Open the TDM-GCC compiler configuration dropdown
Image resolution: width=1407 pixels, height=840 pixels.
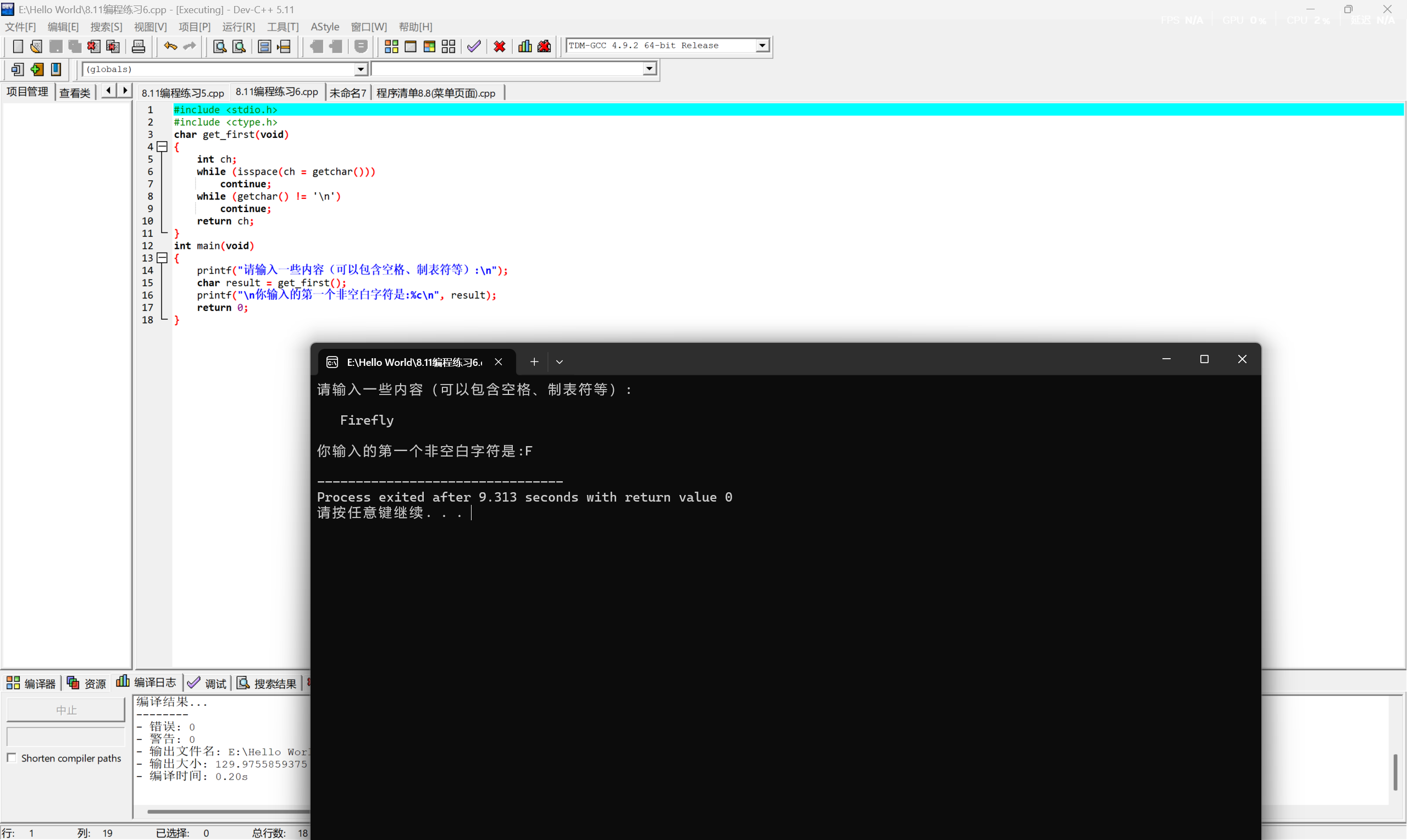click(762, 45)
